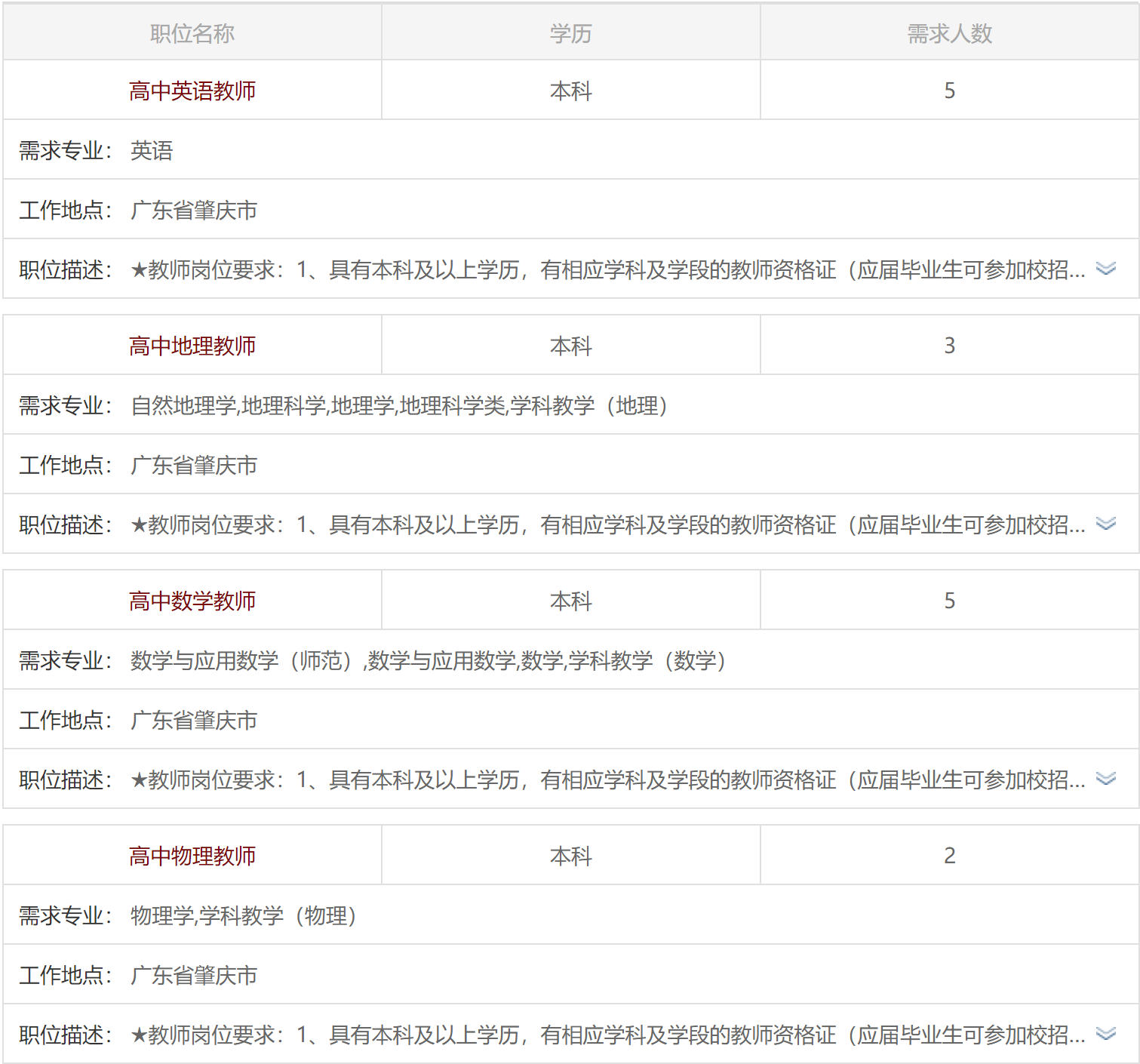1140x1064 pixels.
Task: Click the 职位名称 column header
Action: point(192,33)
